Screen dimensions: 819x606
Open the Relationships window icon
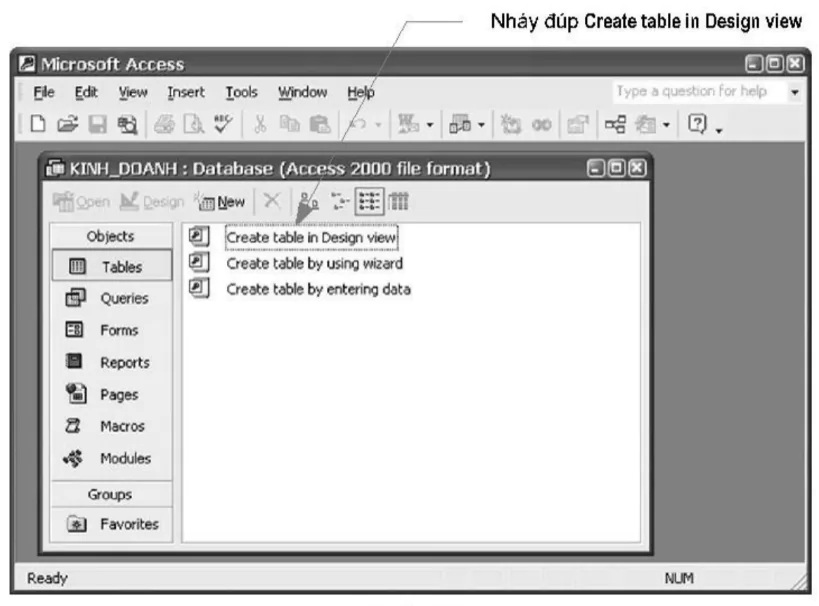click(x=615, y=124)
